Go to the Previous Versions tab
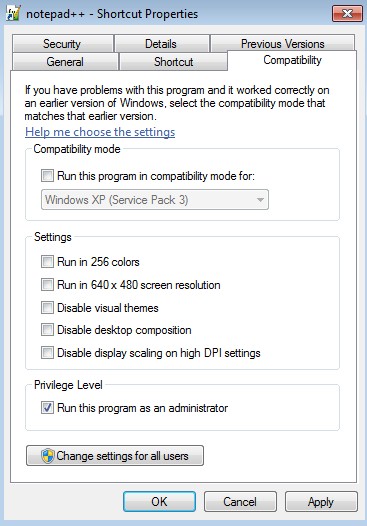Screen dimensions: 367x526 [282, 44]
